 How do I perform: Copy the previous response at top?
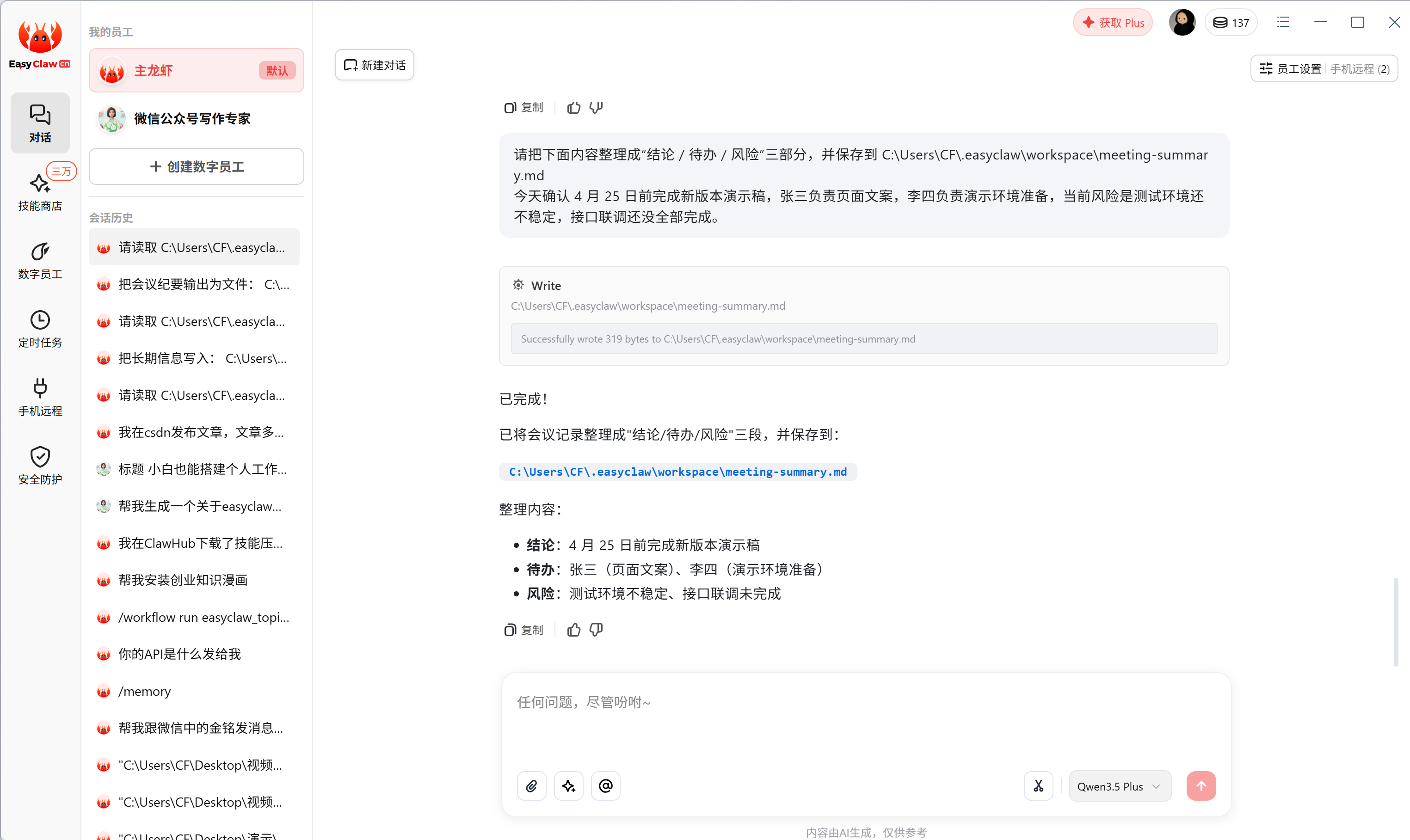[523, 107]
